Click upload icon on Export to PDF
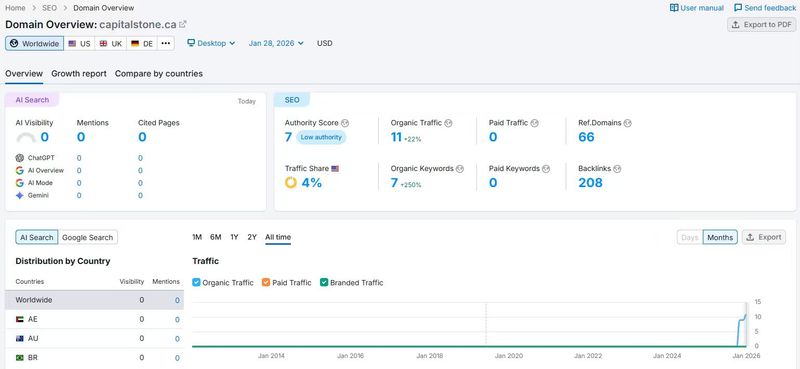The width and height of the screenshot is (800, 369). tap(736, 24)
